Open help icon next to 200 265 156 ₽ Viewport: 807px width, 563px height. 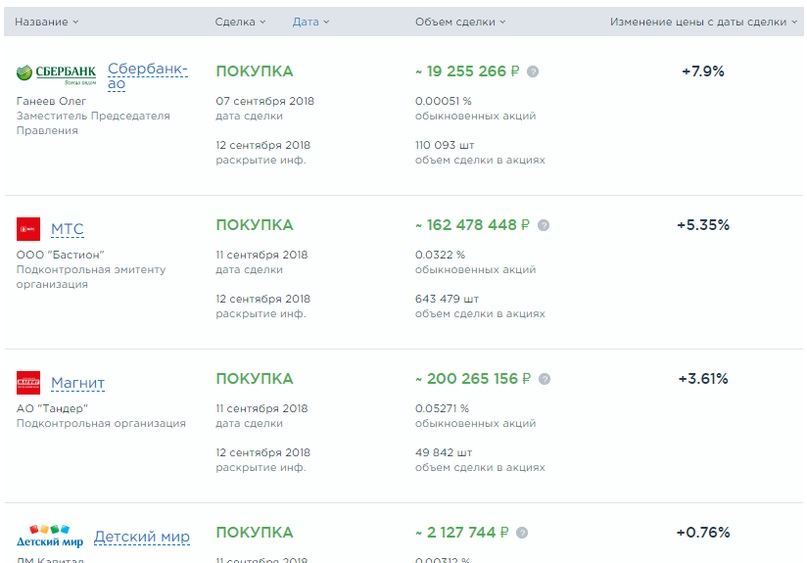coord(545,379)
